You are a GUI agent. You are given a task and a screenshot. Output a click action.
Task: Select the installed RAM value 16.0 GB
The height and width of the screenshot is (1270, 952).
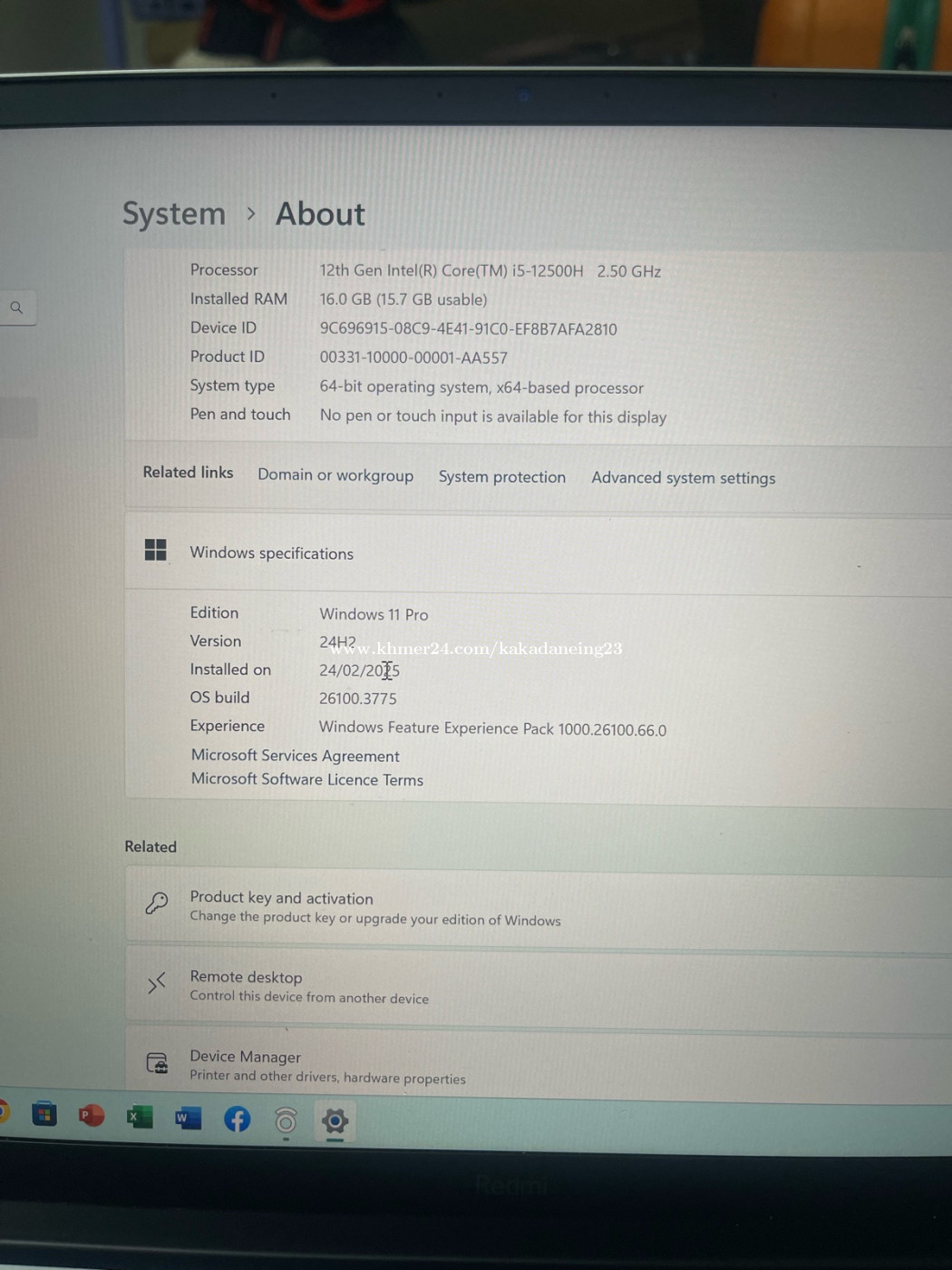[403, 299]
